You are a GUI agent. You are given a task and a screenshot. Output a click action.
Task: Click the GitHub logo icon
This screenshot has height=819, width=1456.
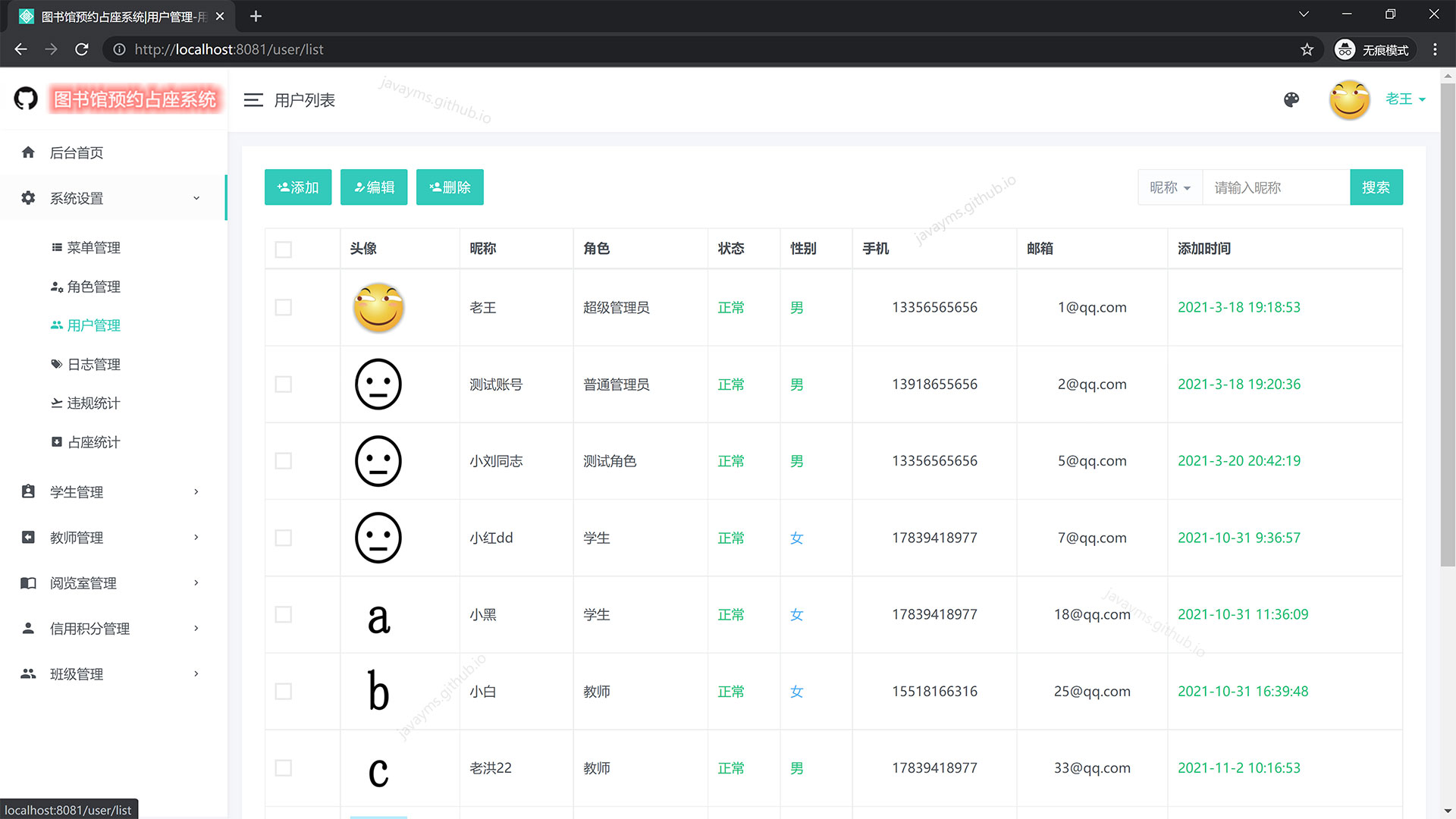(x=26, y=99)
